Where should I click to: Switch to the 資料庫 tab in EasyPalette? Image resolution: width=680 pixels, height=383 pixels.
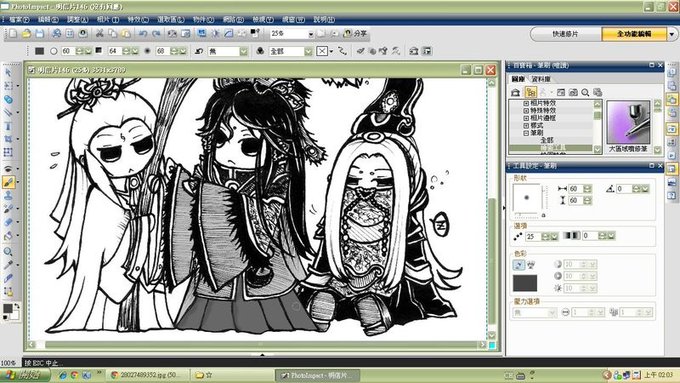click(x=541, y=79)
